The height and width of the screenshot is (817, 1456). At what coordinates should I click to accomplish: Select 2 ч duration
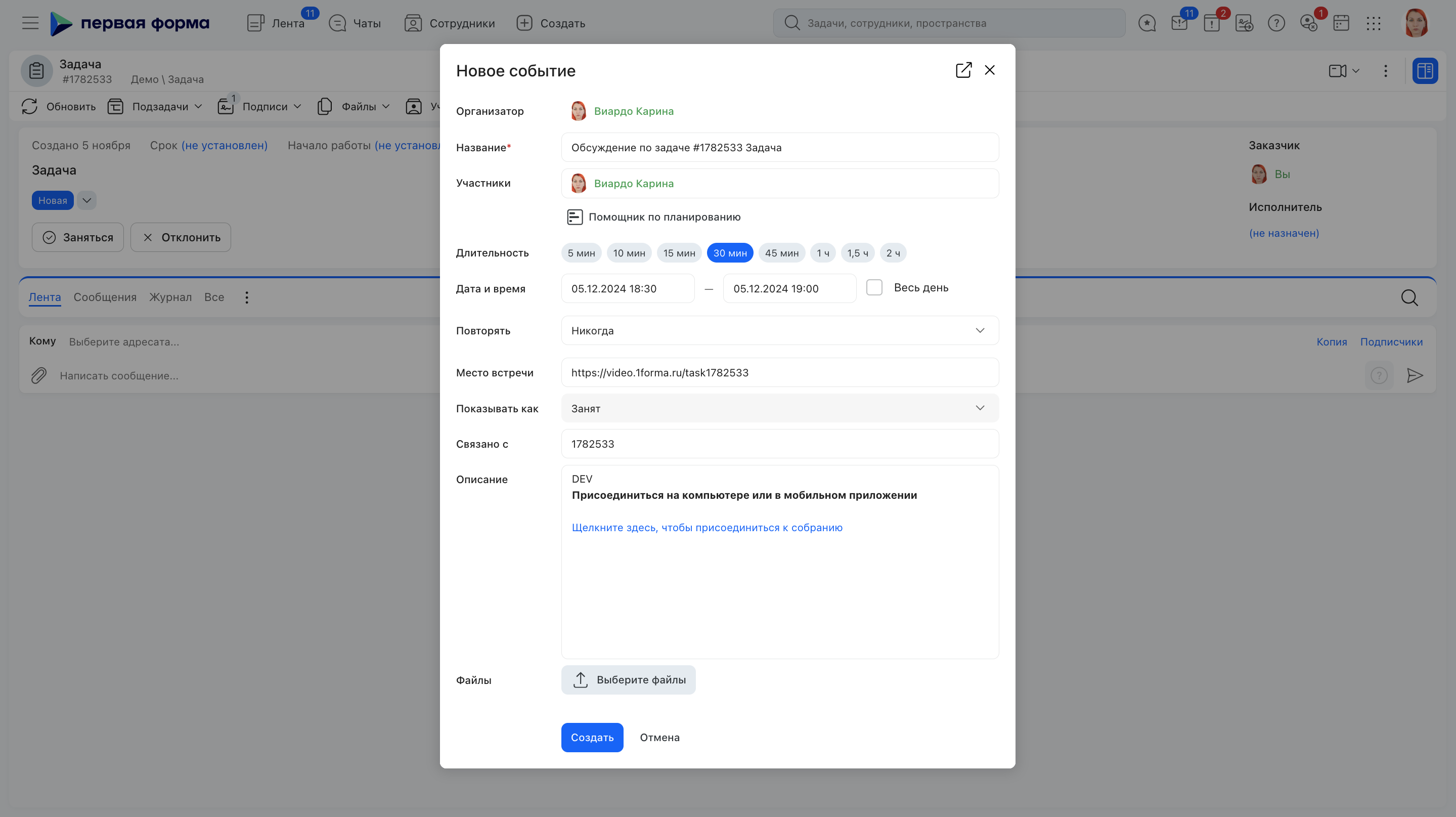[x=893, y=253]
